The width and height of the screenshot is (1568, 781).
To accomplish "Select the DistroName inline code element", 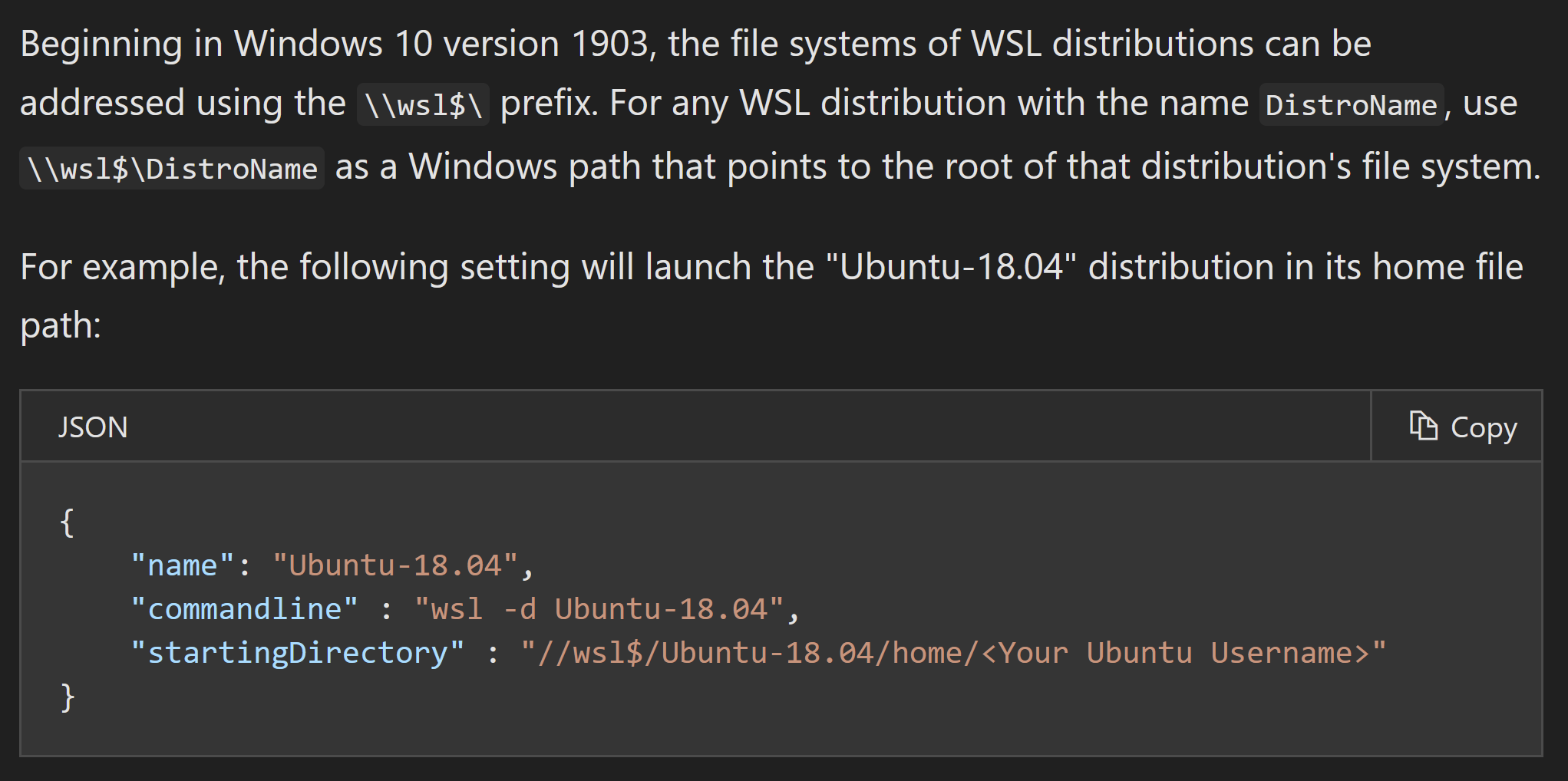I will point(1352,104).
